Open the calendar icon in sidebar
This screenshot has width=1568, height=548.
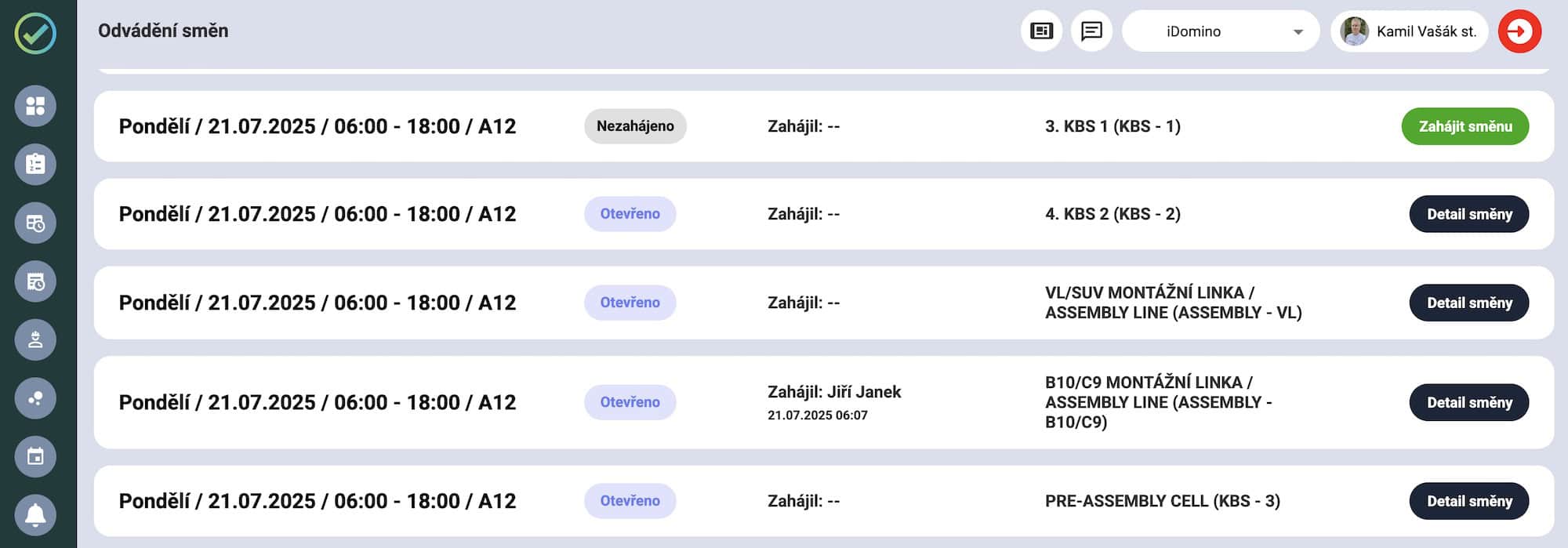pos(35,456)
